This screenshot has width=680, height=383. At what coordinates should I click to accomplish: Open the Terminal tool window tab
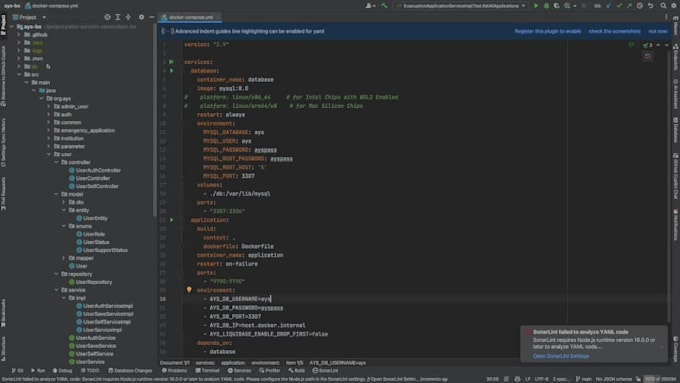[208, 370]
